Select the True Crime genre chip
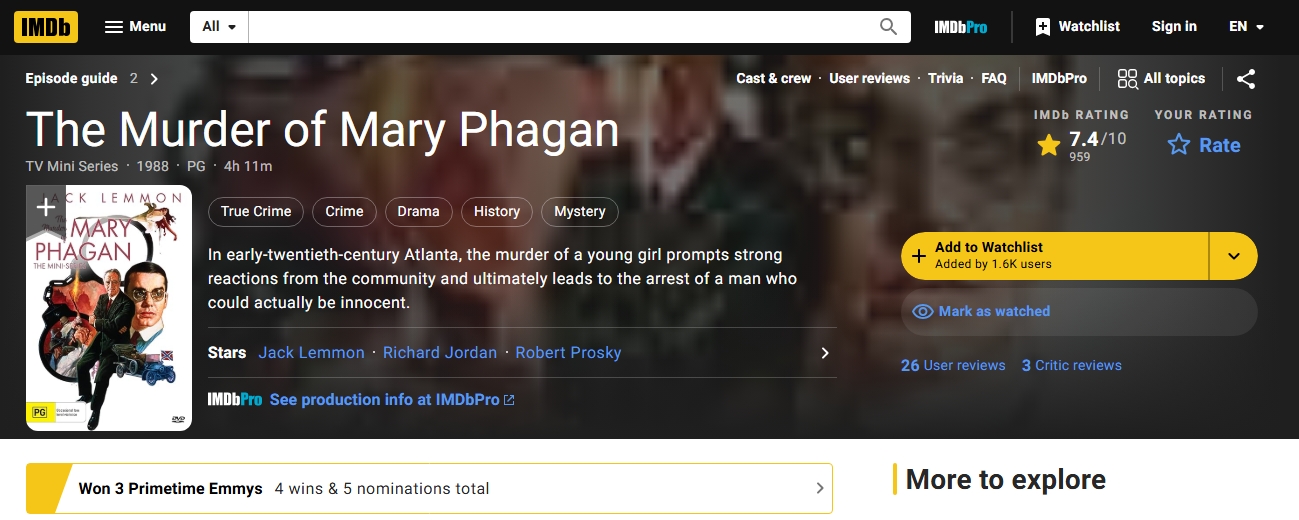 (256, 211)
